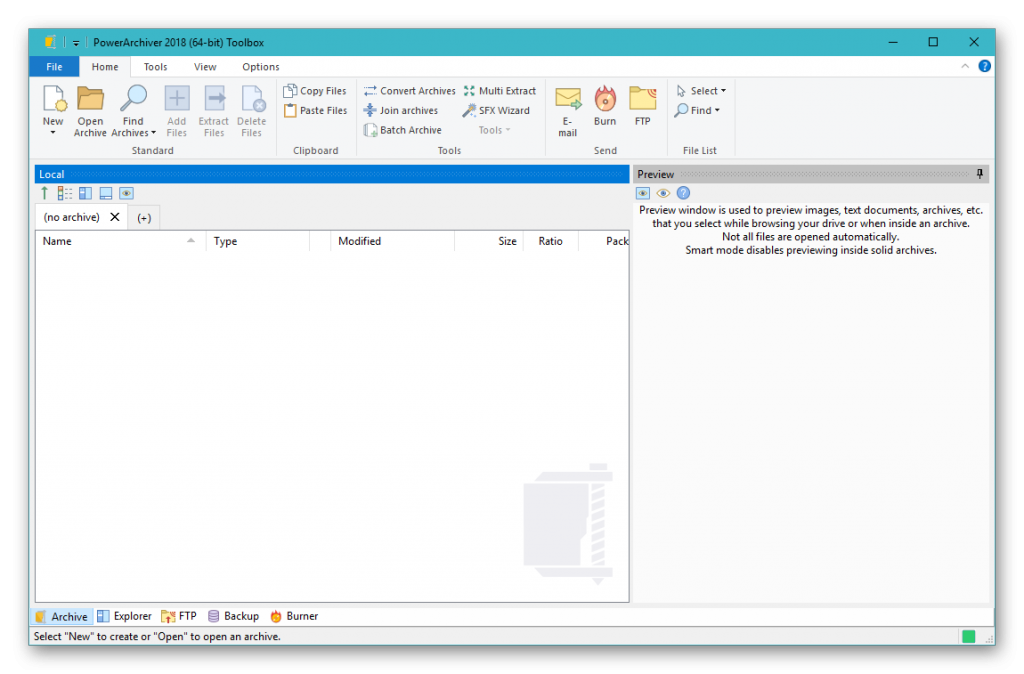Go up a folder with the green arrow

(x=46, y=193)
